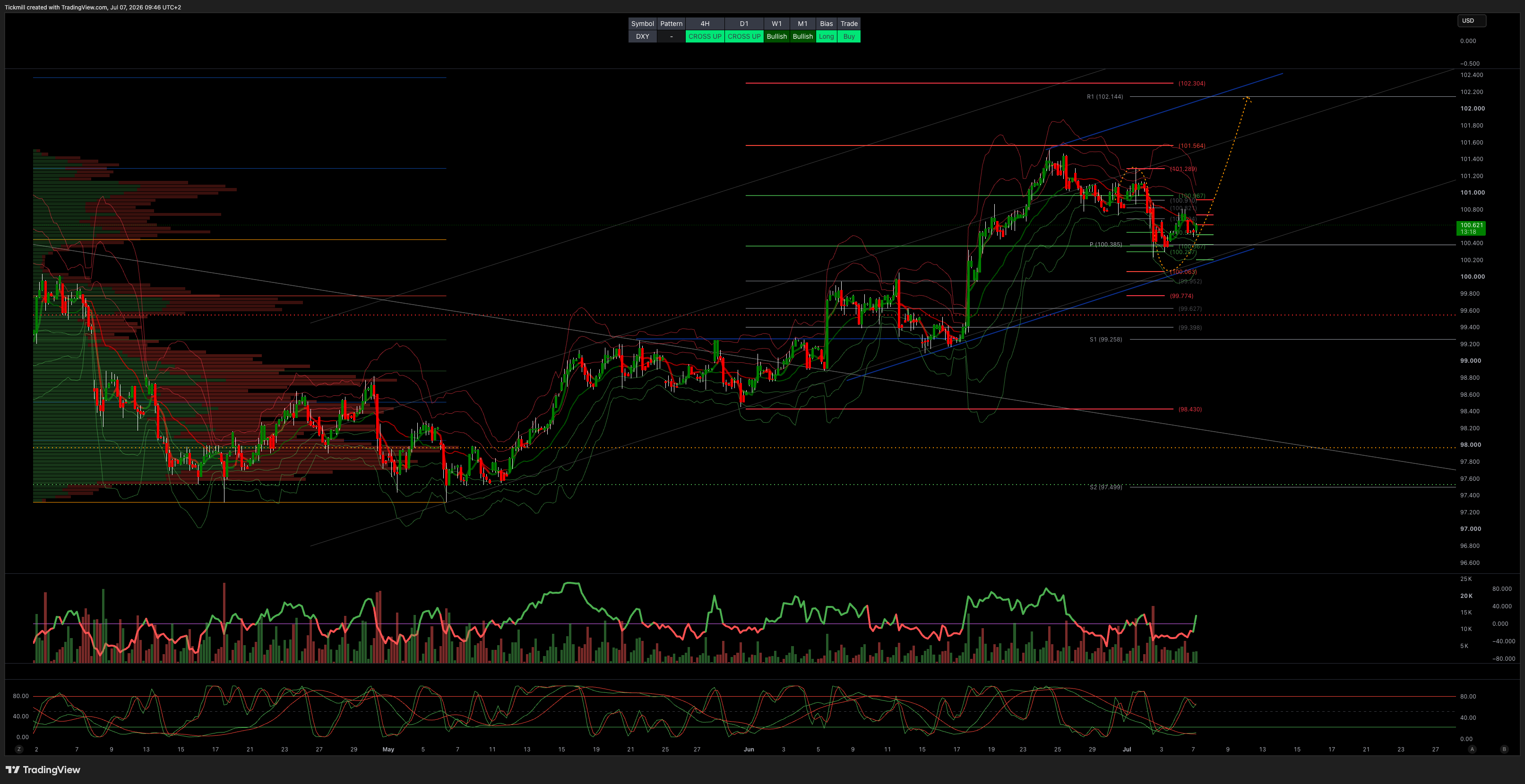This screenshot has width=1525, height=784.
Task: Click the S1 (99.258) pivot label
Action: (1105, 340)
